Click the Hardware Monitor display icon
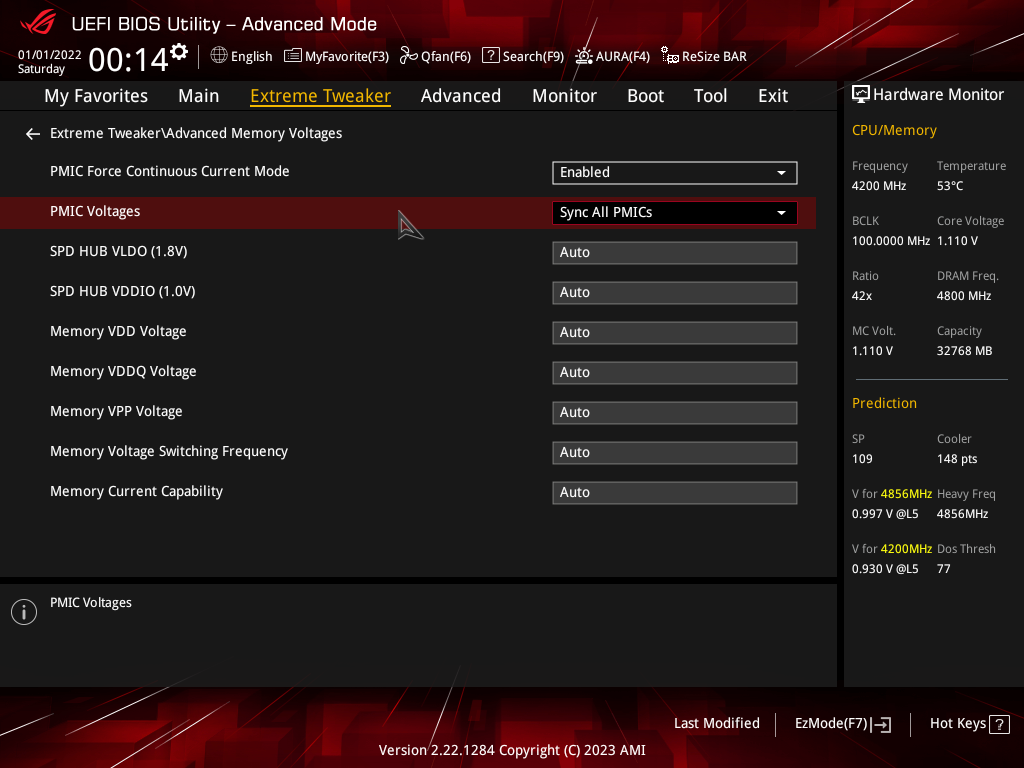 [861, 95]
